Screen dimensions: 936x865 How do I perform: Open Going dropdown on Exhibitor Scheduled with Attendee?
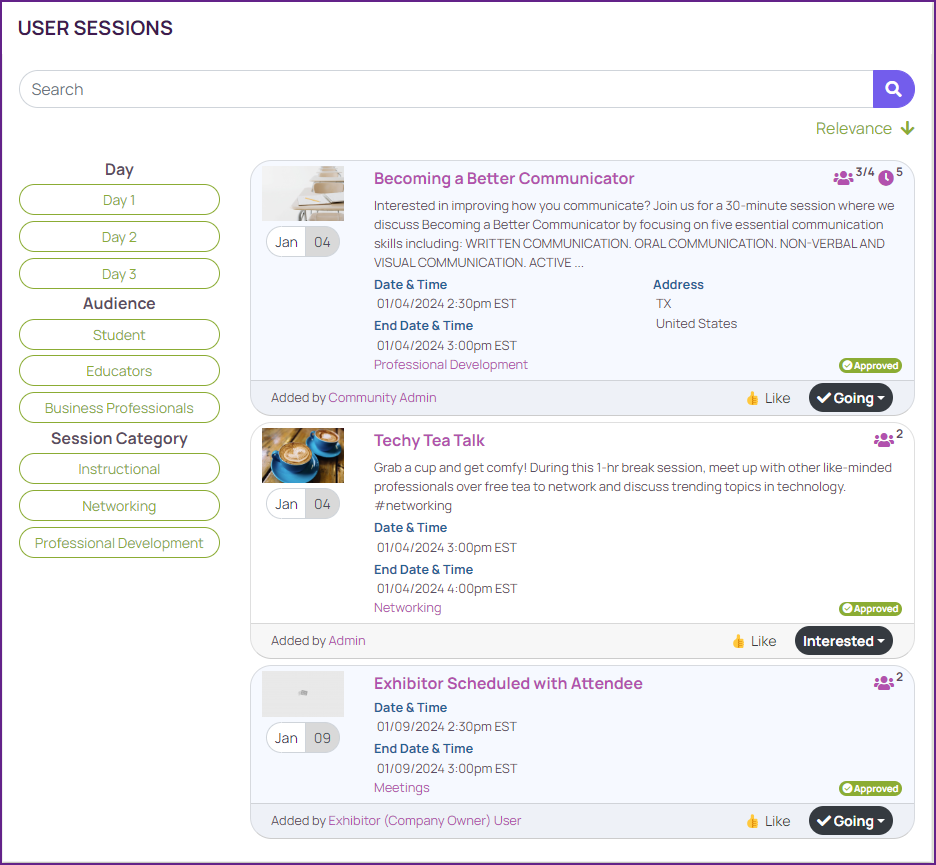click(851, 821)
